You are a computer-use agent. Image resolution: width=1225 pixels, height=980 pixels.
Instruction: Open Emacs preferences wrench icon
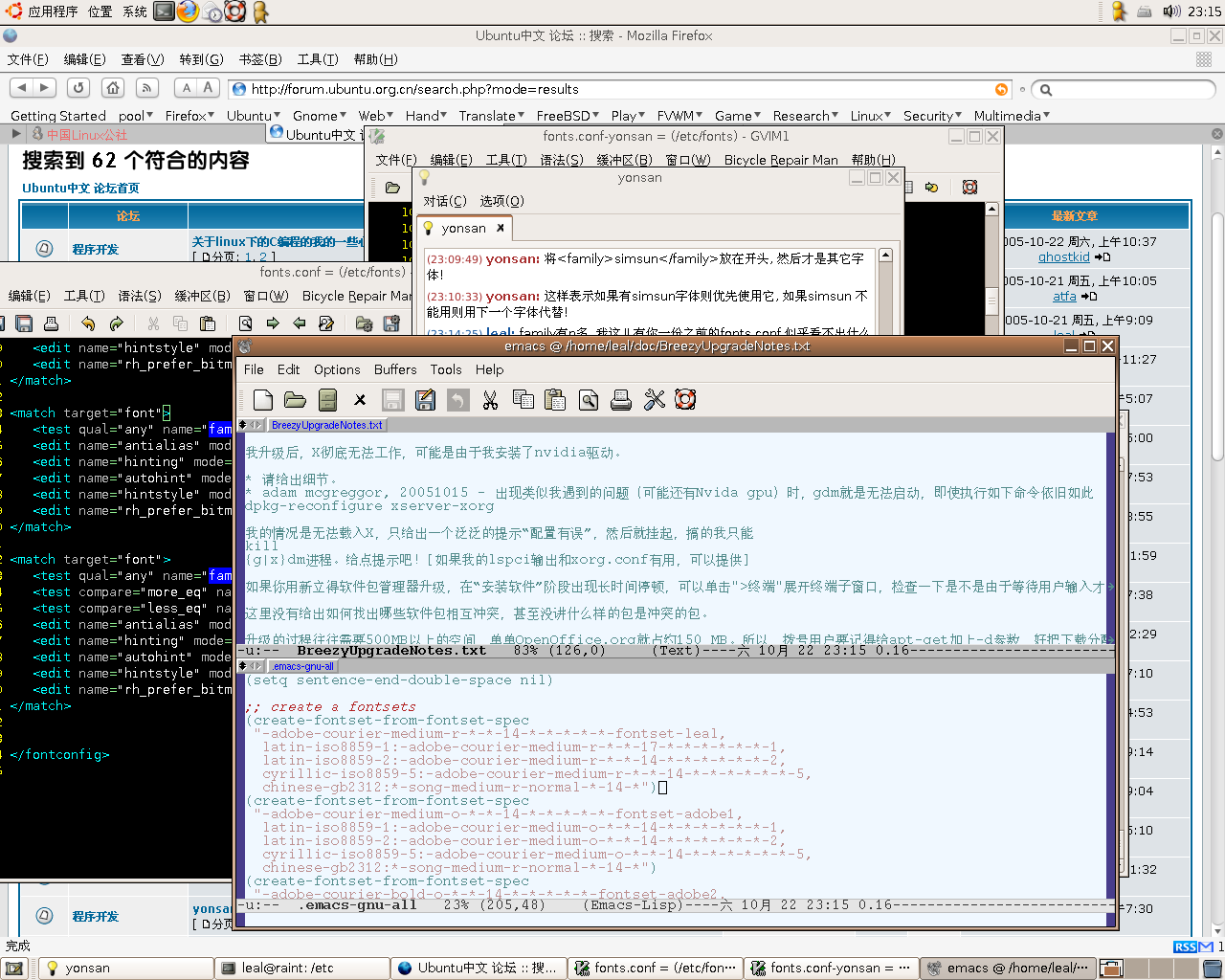tap(654, 400)
